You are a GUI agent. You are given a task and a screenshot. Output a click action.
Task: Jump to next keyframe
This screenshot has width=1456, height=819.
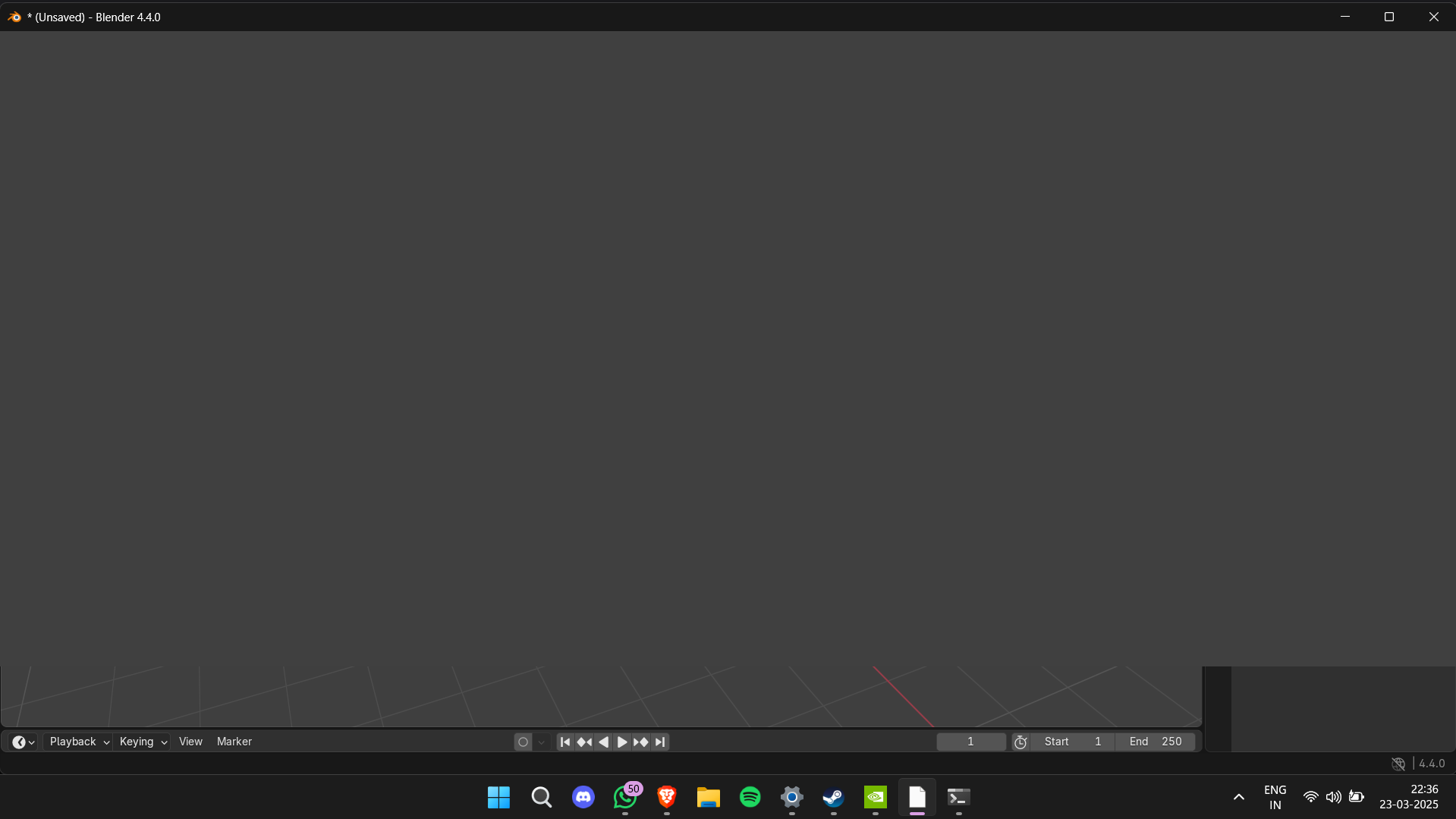pos(641,742)
